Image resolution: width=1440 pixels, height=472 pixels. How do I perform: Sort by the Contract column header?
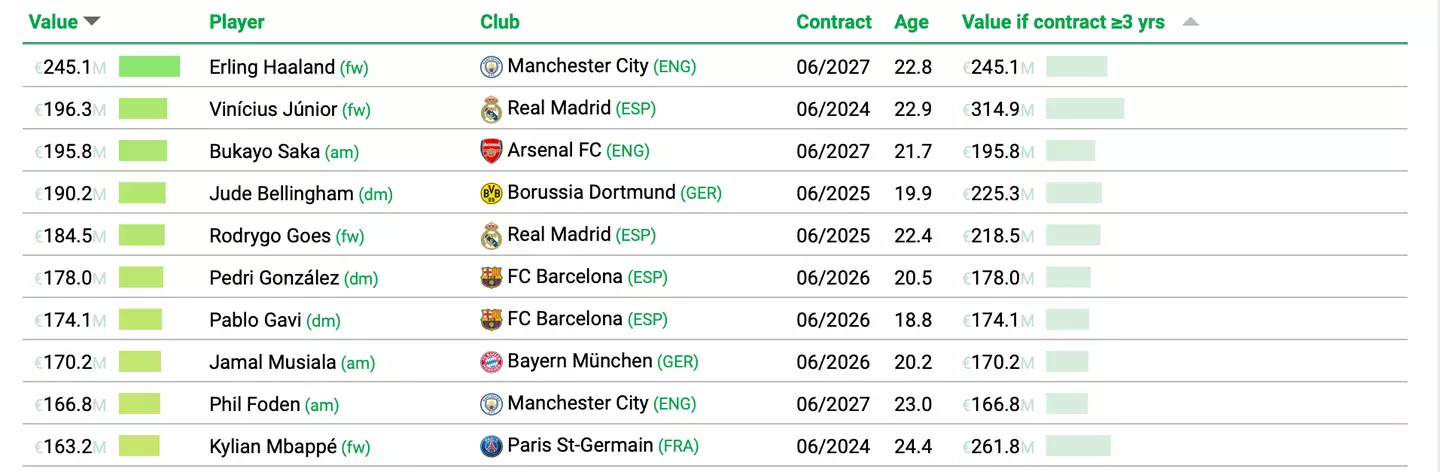[834, 22]
